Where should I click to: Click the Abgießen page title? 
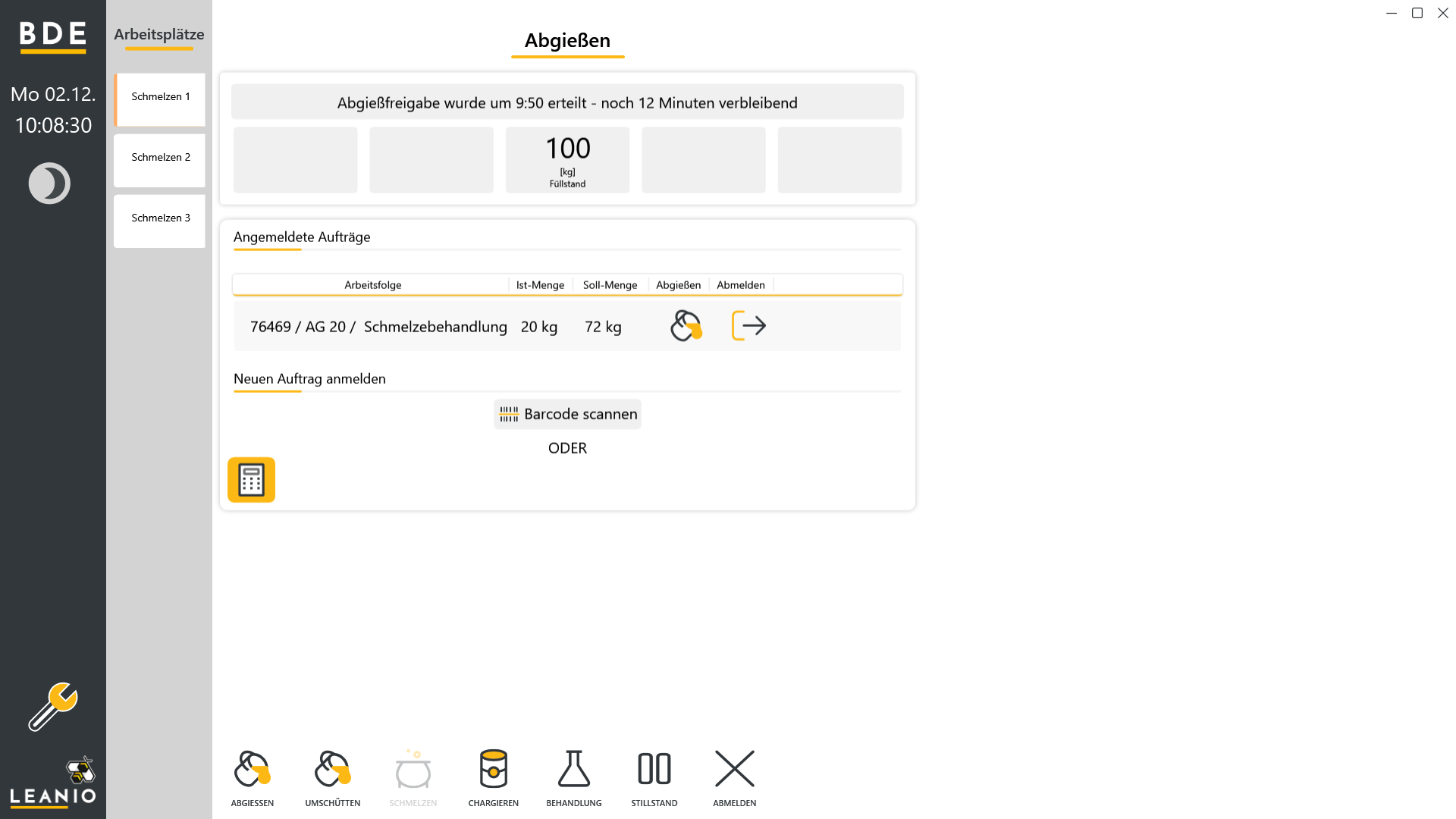point(567,40)
